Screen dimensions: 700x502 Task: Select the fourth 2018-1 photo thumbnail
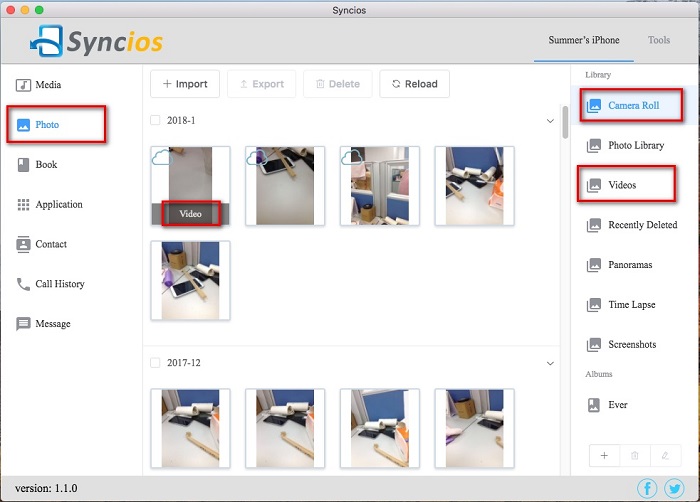point(475,186)
